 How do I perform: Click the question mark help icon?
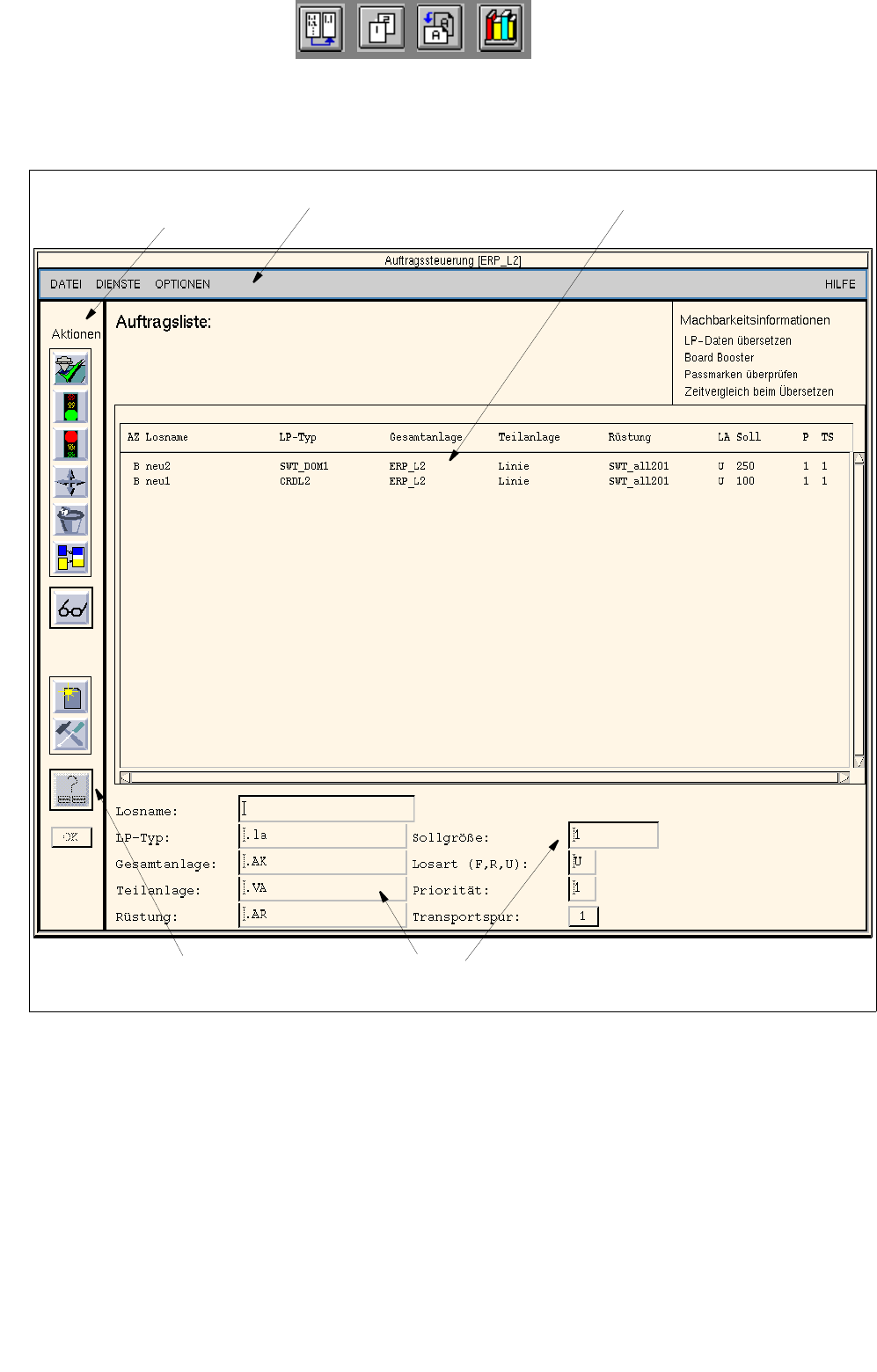click(71, 790)
